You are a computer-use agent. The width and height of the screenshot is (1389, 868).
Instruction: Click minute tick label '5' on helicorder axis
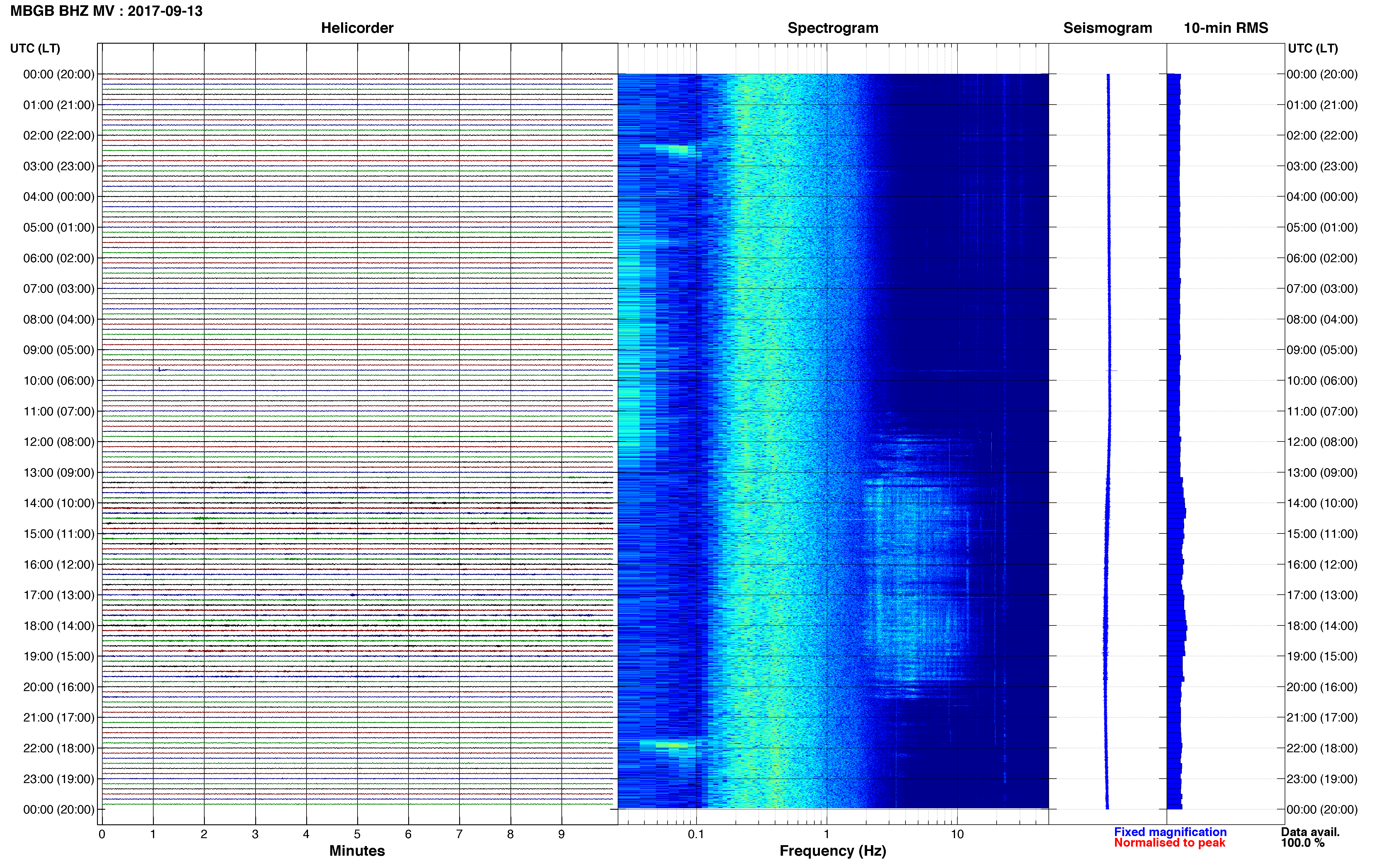click(x=357, y=834)
